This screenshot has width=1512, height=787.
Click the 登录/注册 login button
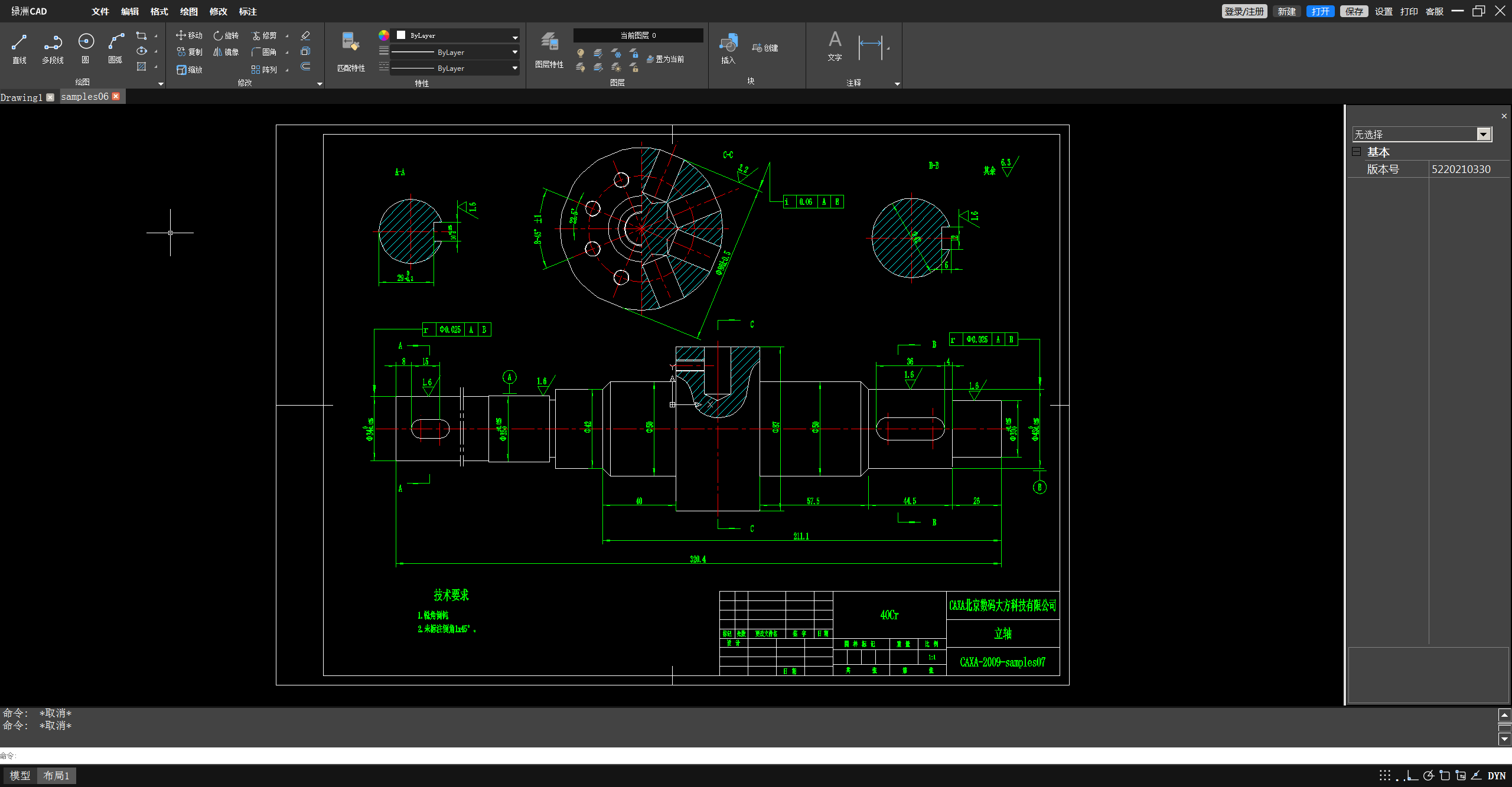coord(1244,11)
